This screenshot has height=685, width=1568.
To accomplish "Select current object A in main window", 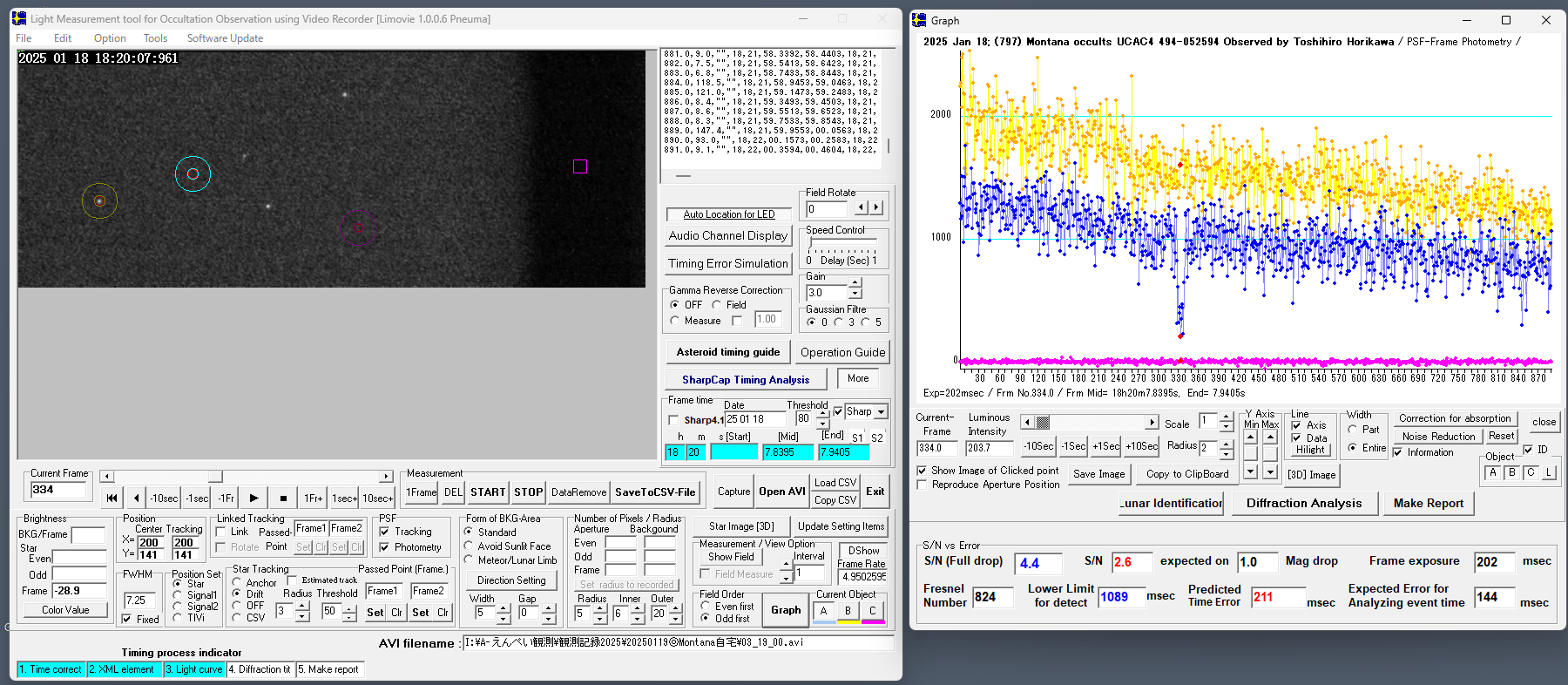I will coord(823,611).
